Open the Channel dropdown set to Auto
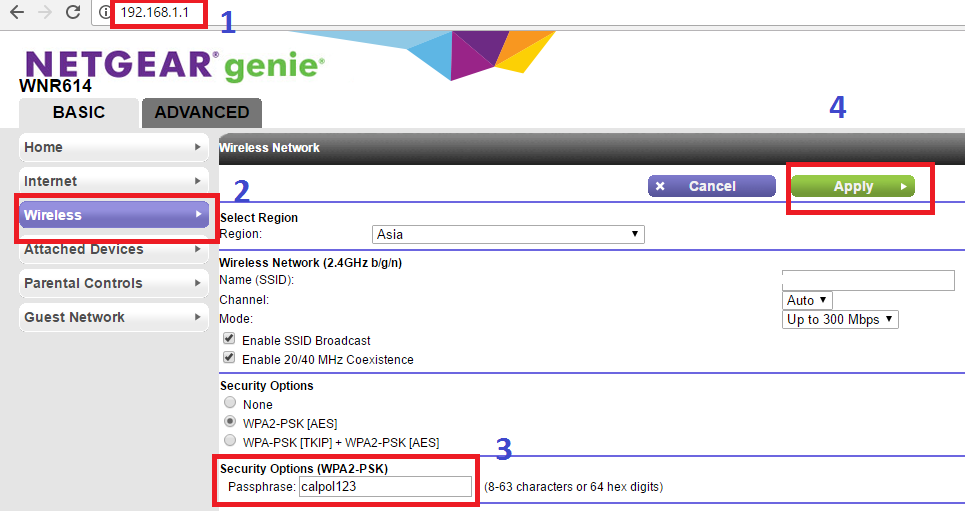Viewport: 965px width, 511px height. pyautogui.click(x=807, y=300)
